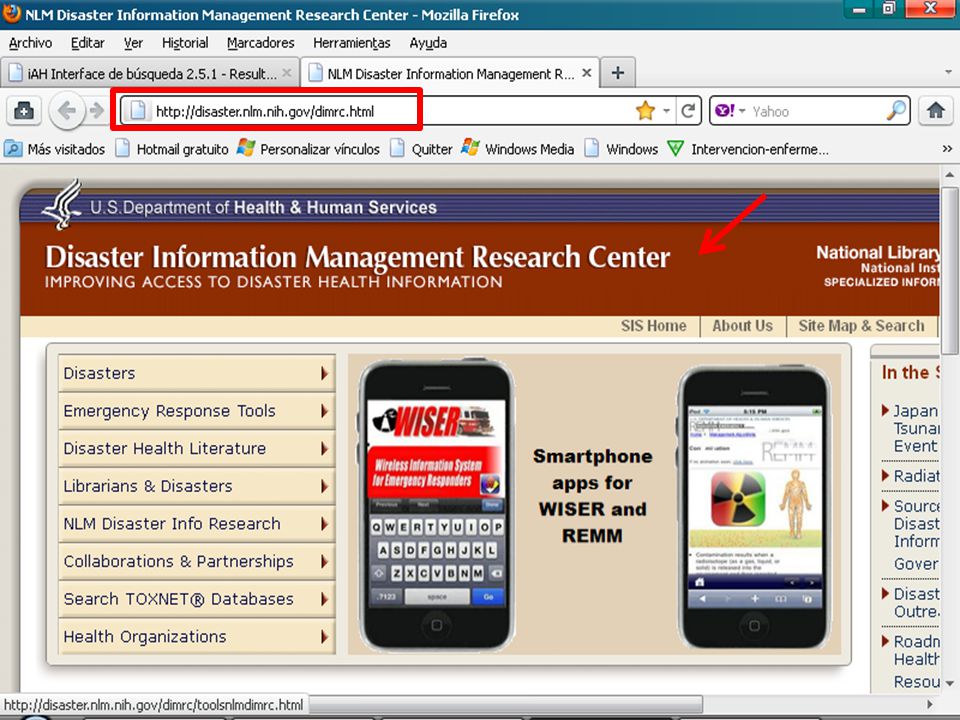Click the National Library heading in banner
960x720 pixels.
877,252
